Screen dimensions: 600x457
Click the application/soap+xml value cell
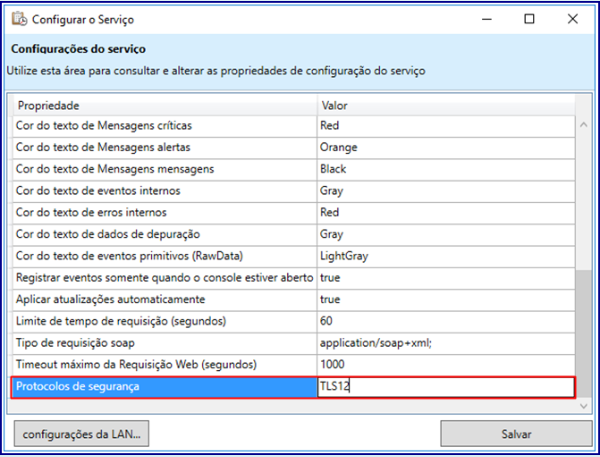click(446, 343)
